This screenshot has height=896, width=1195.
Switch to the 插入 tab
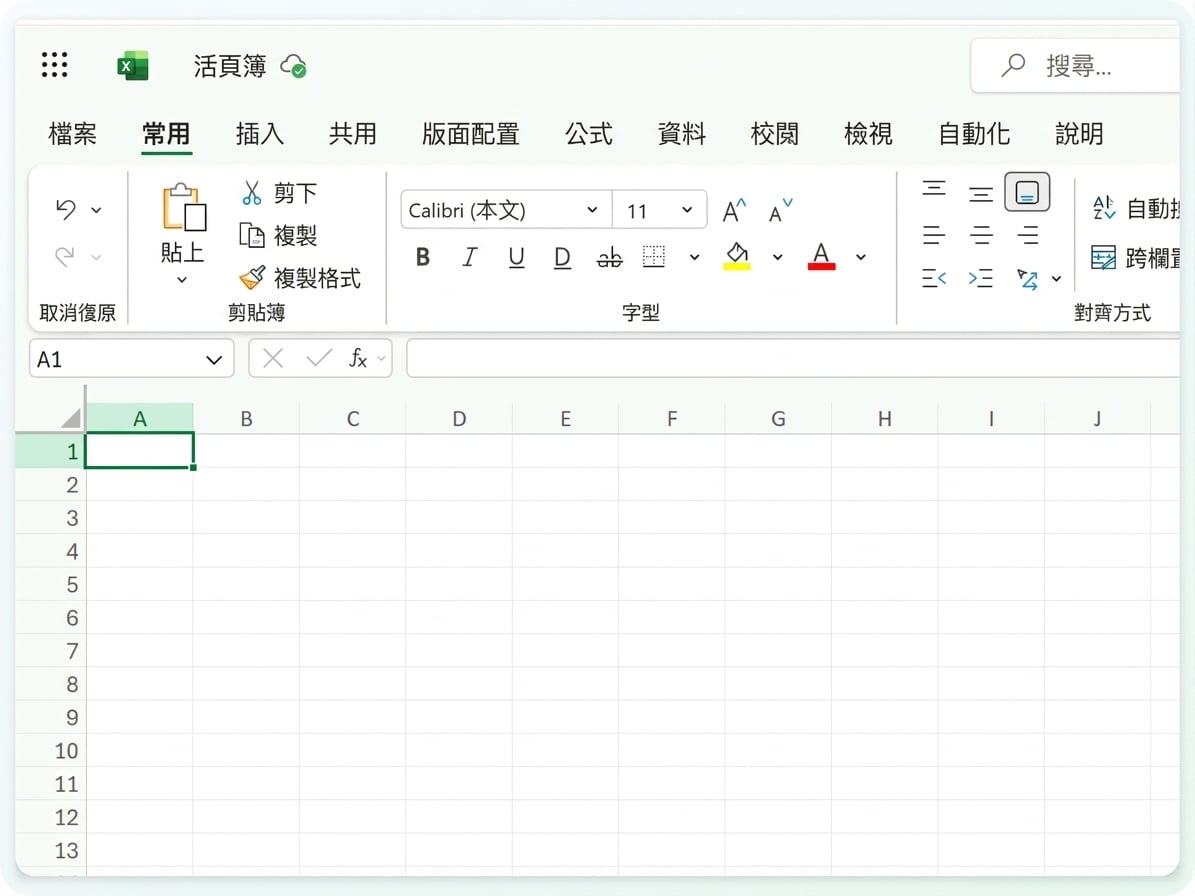pos(260,134)
